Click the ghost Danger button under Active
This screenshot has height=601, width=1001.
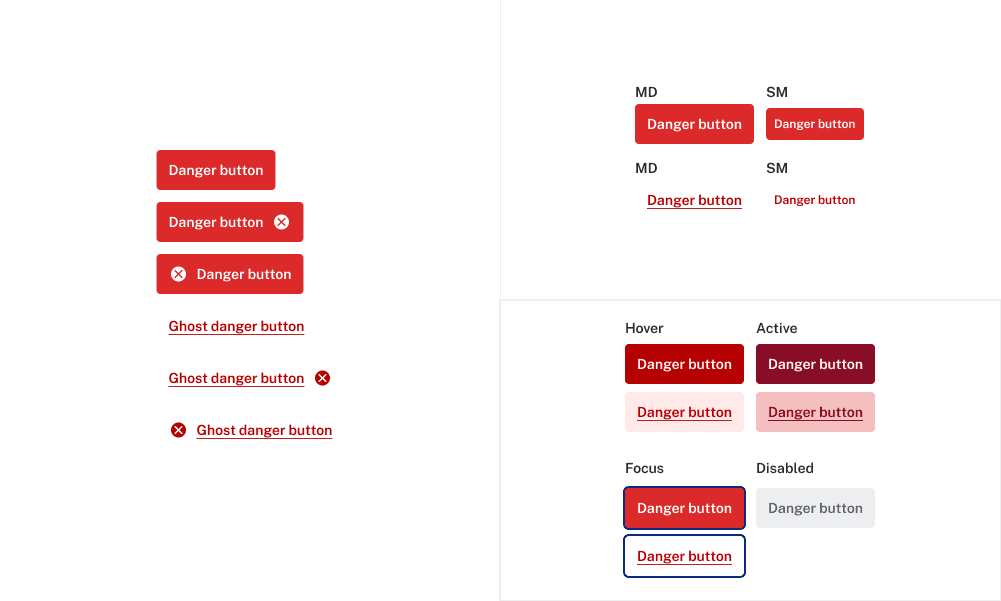815,412
